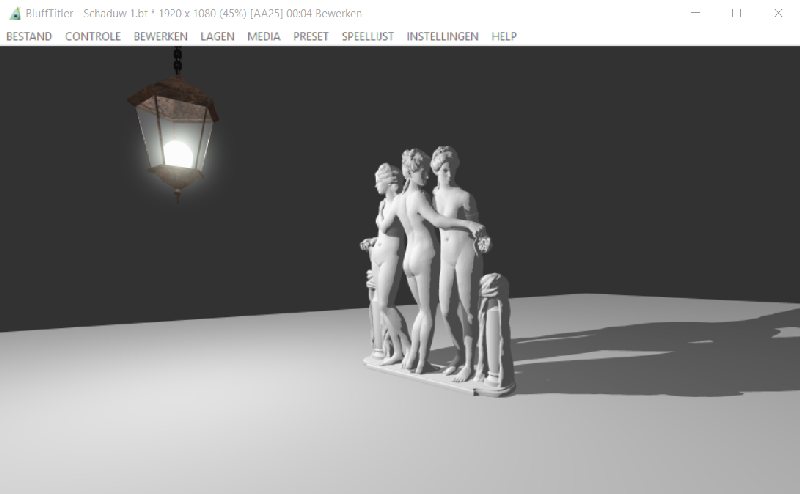This screenshot has height=494, width=800.
Task: Minimize the BluffTitler window
Action: point(690,13)
